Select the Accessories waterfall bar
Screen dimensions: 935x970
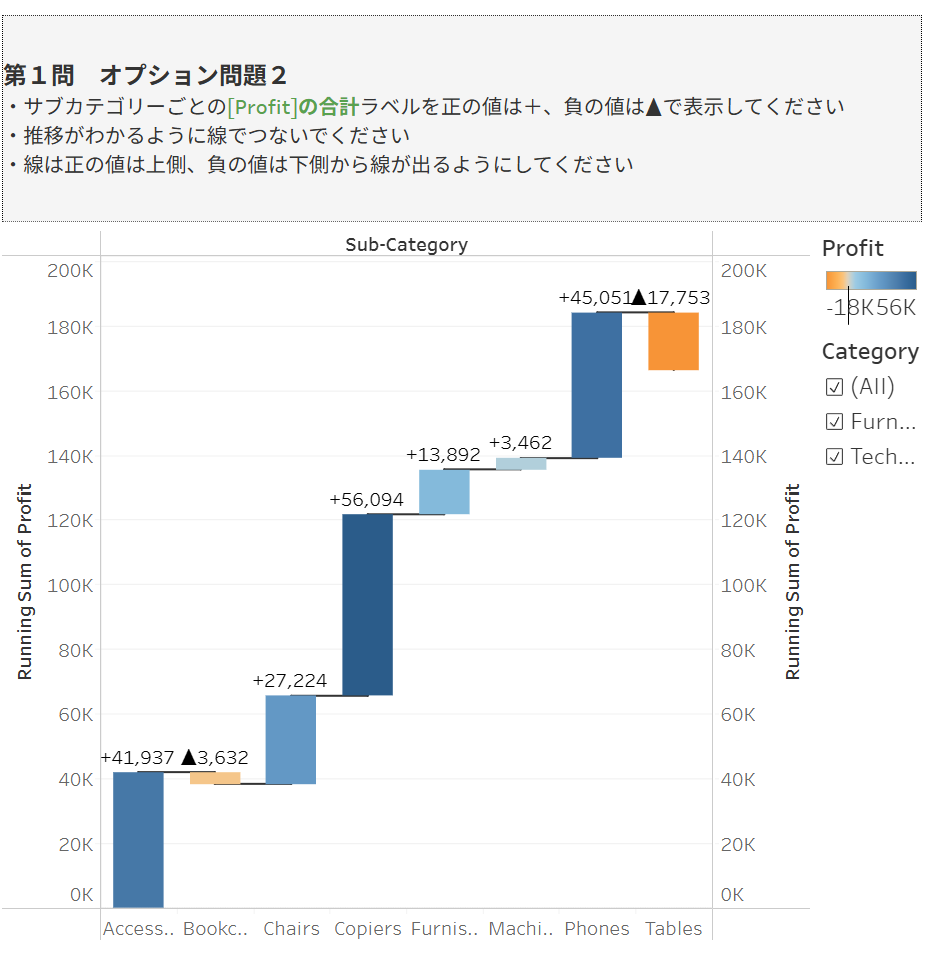138,838
